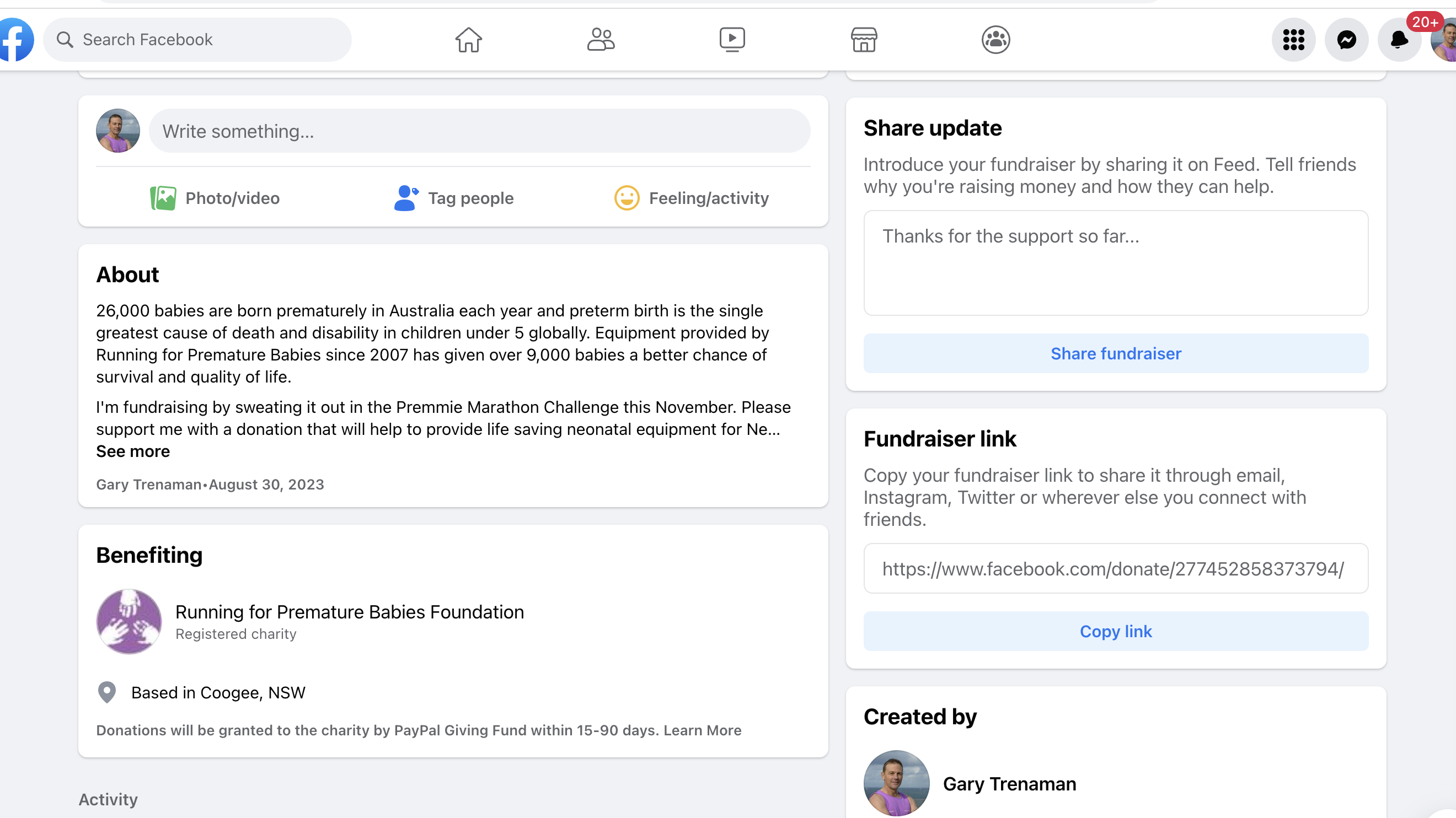Screen dimensions: 1456x818
Task: Click the Write something post box
Action: pos(479,131)
